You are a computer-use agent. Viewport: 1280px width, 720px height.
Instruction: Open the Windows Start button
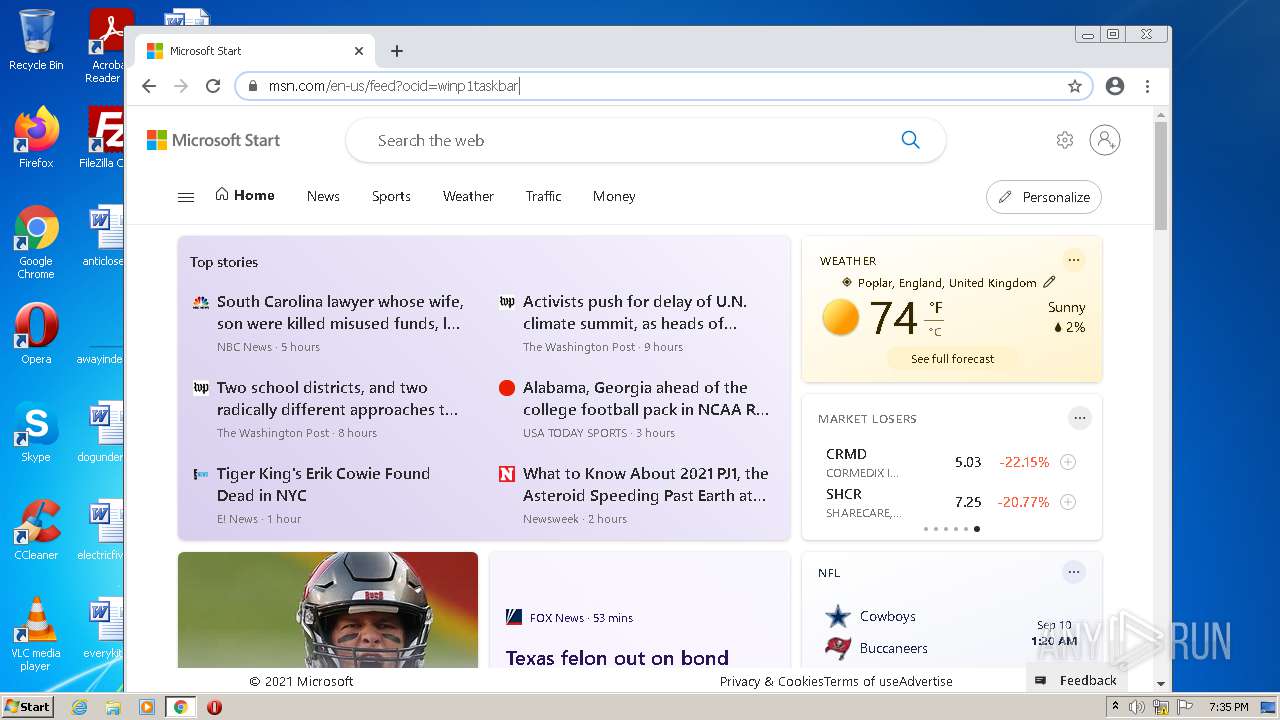point(27,706)
